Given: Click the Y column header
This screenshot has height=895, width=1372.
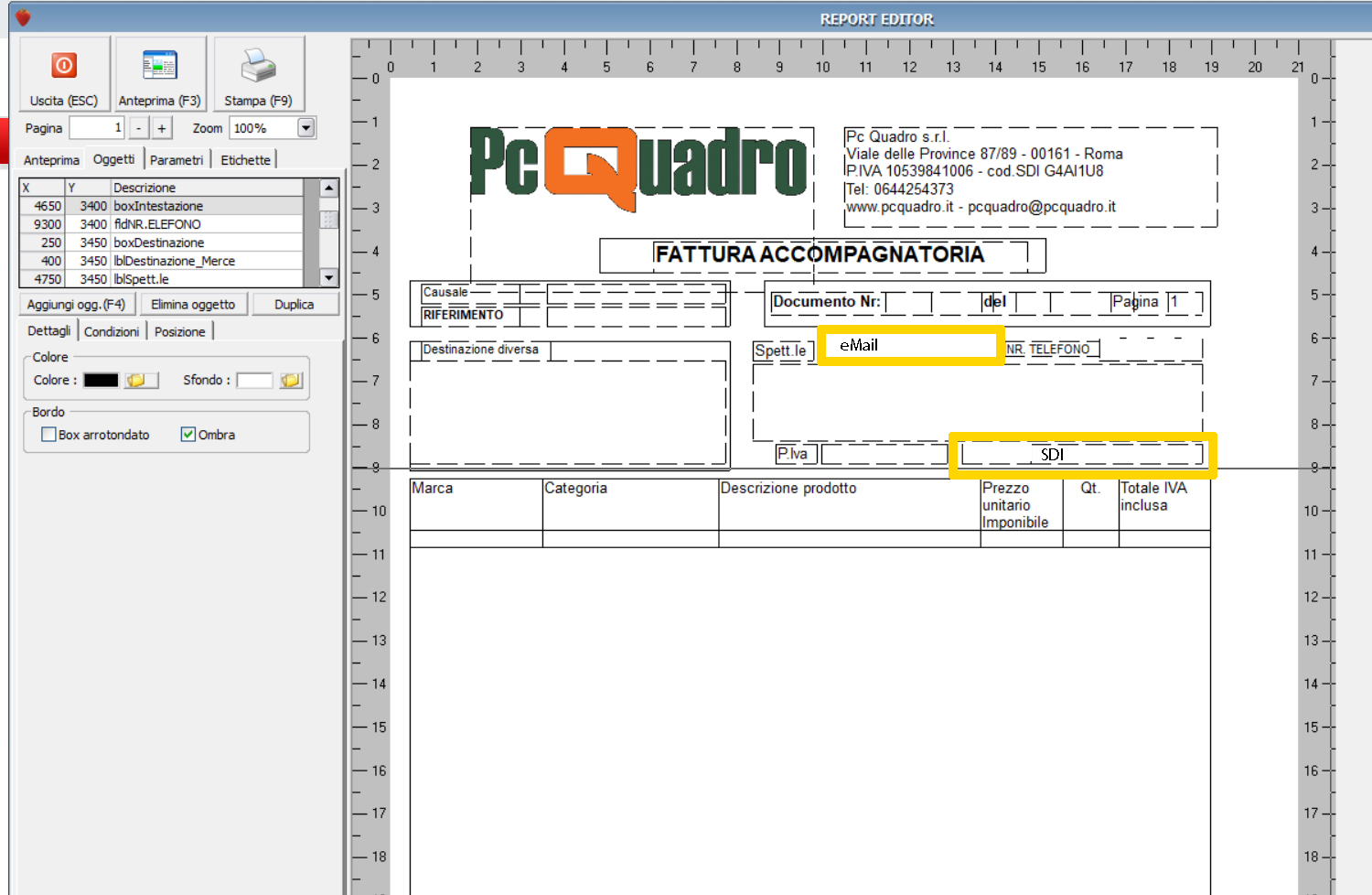Looking at the screenshot, I should point(88,188).
